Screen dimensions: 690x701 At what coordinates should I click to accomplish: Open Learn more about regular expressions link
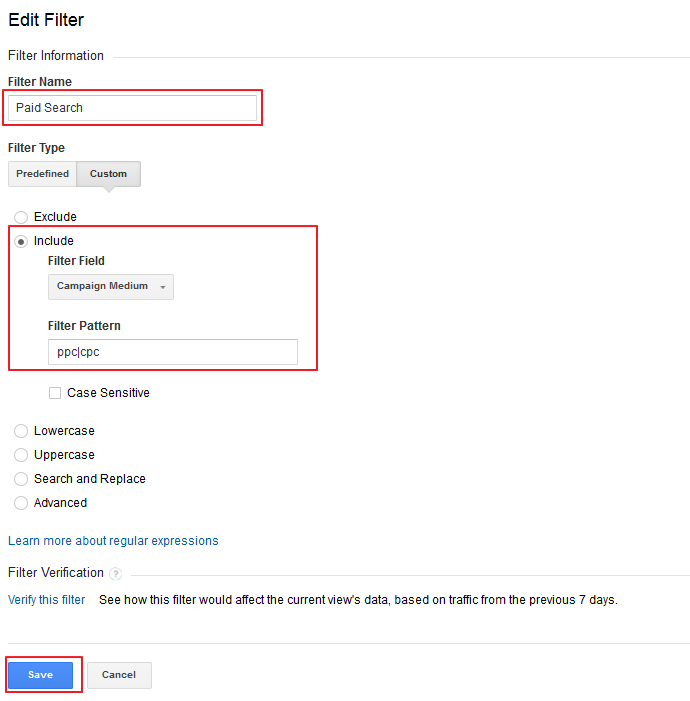[113, 541]
